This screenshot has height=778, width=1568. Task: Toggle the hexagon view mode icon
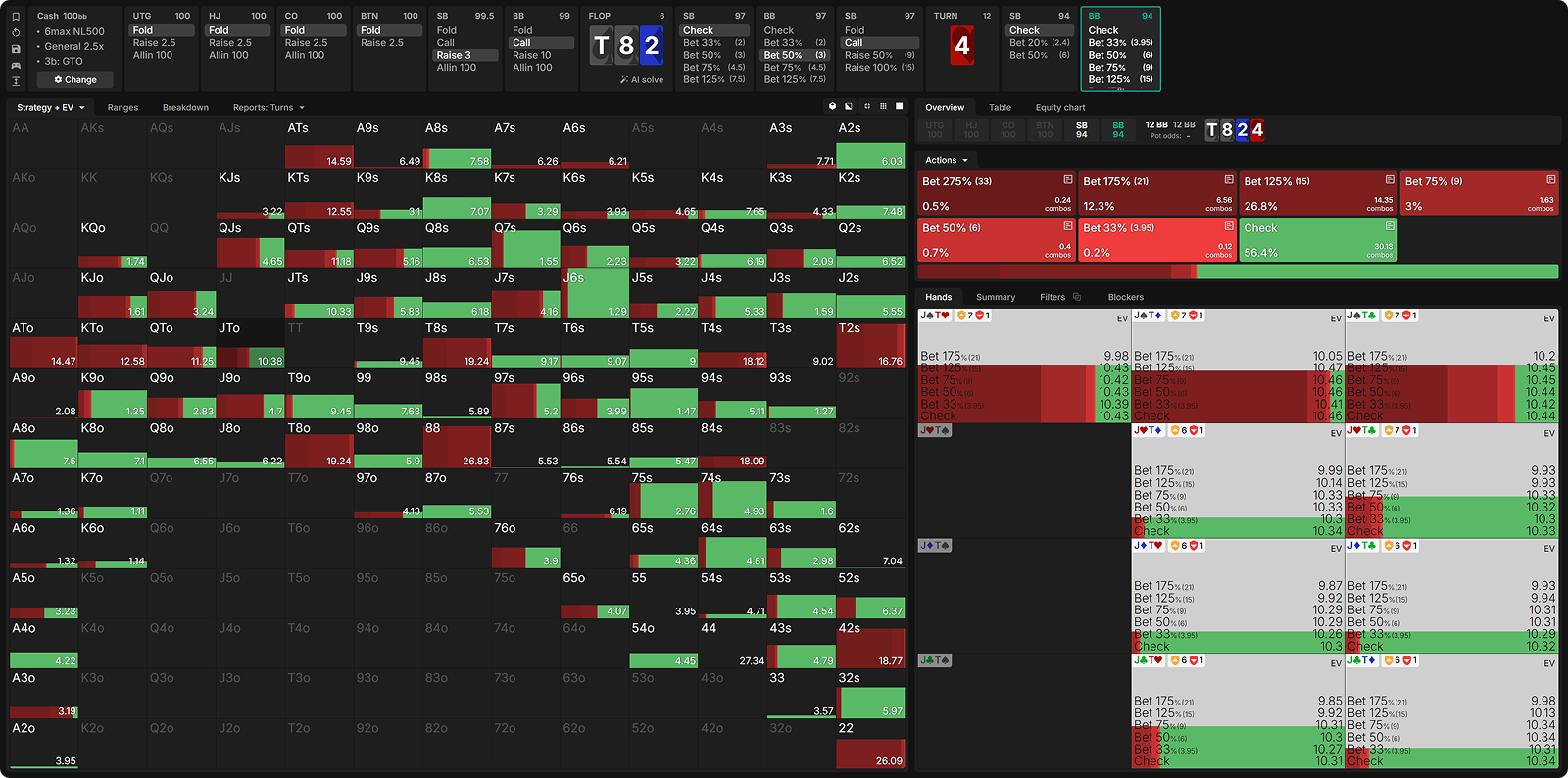click(x=832, y=106)
